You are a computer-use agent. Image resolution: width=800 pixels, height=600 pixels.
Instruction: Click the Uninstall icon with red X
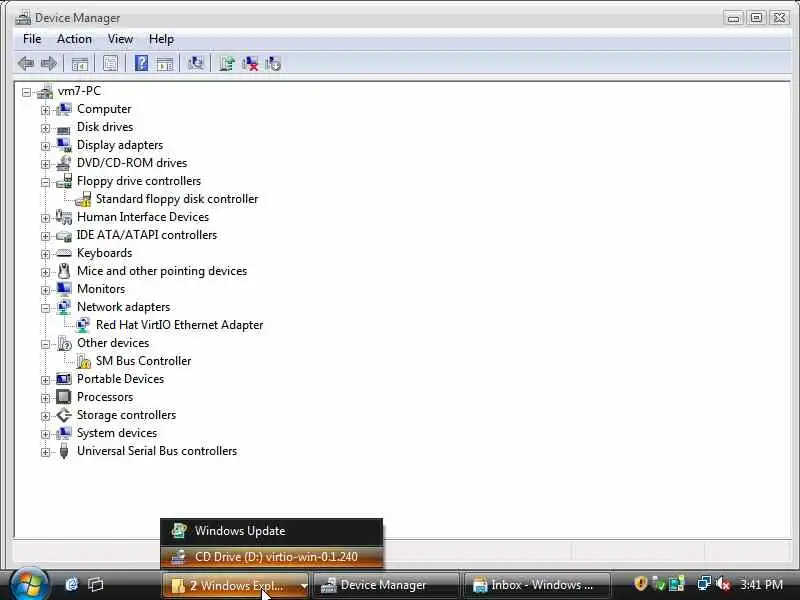pos(250,64)
